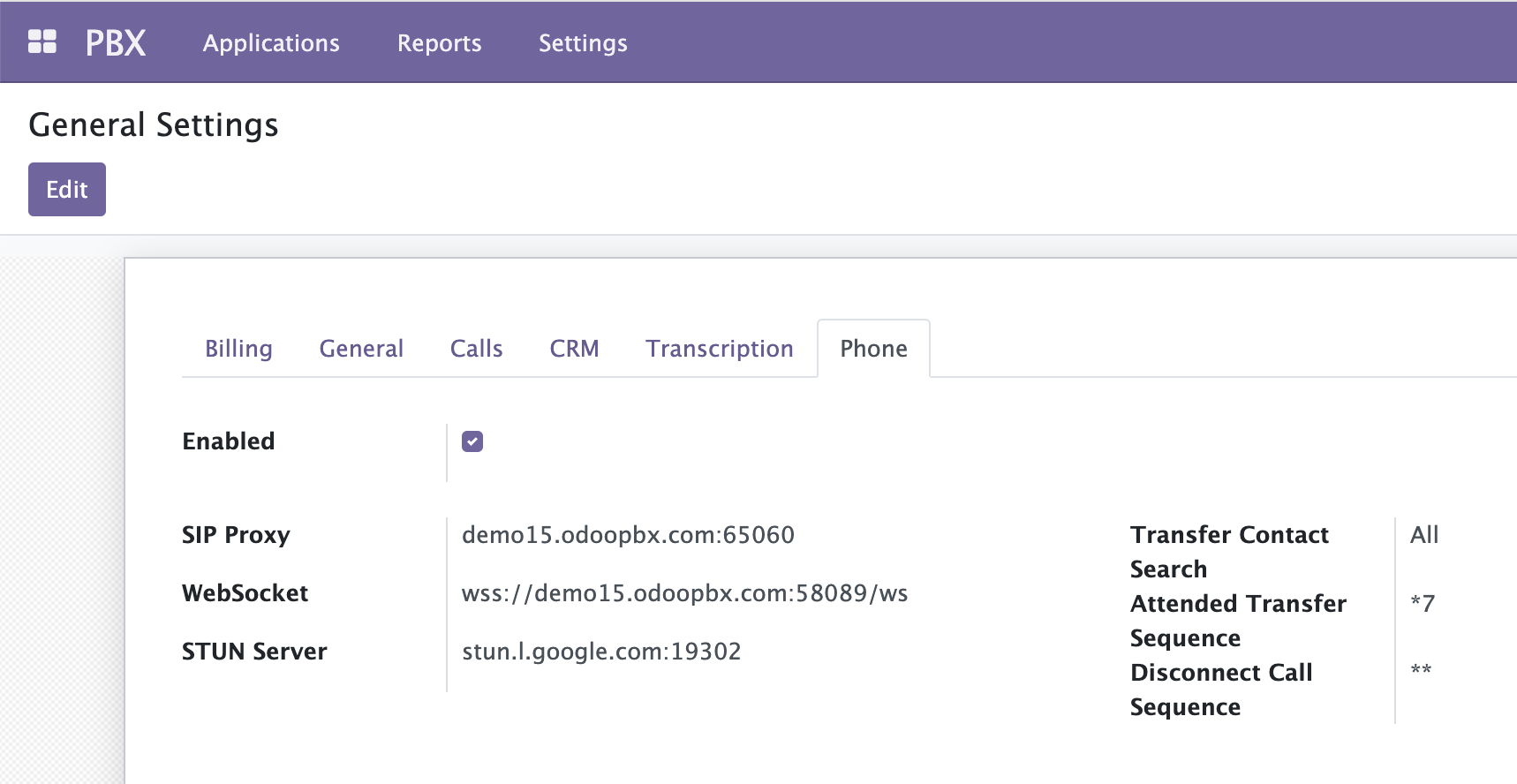Switch to the Transcription tab

[719, 349]
